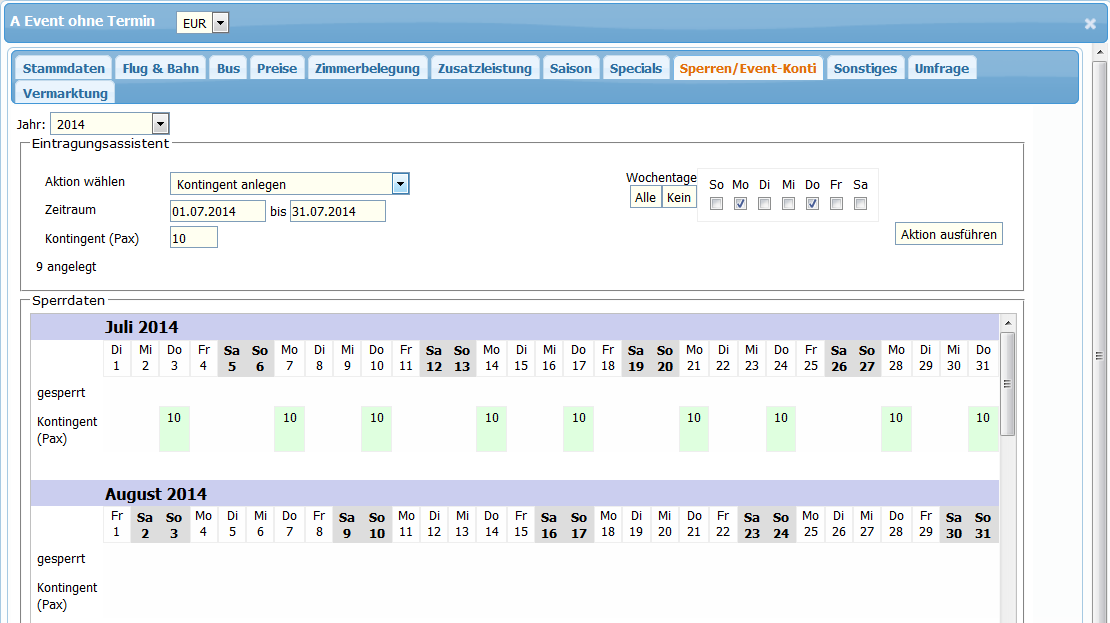
Task: Expand the Jahr 2014 dropdown
Action: (160, 124)
